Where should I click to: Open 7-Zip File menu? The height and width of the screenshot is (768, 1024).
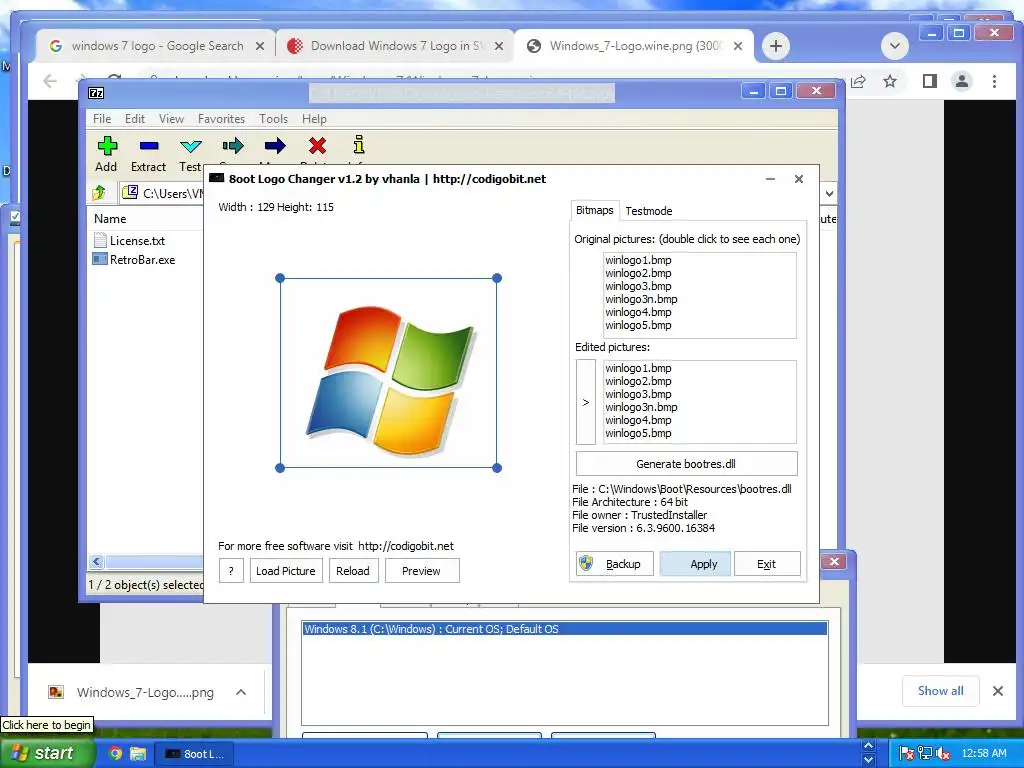click(102, 119)
